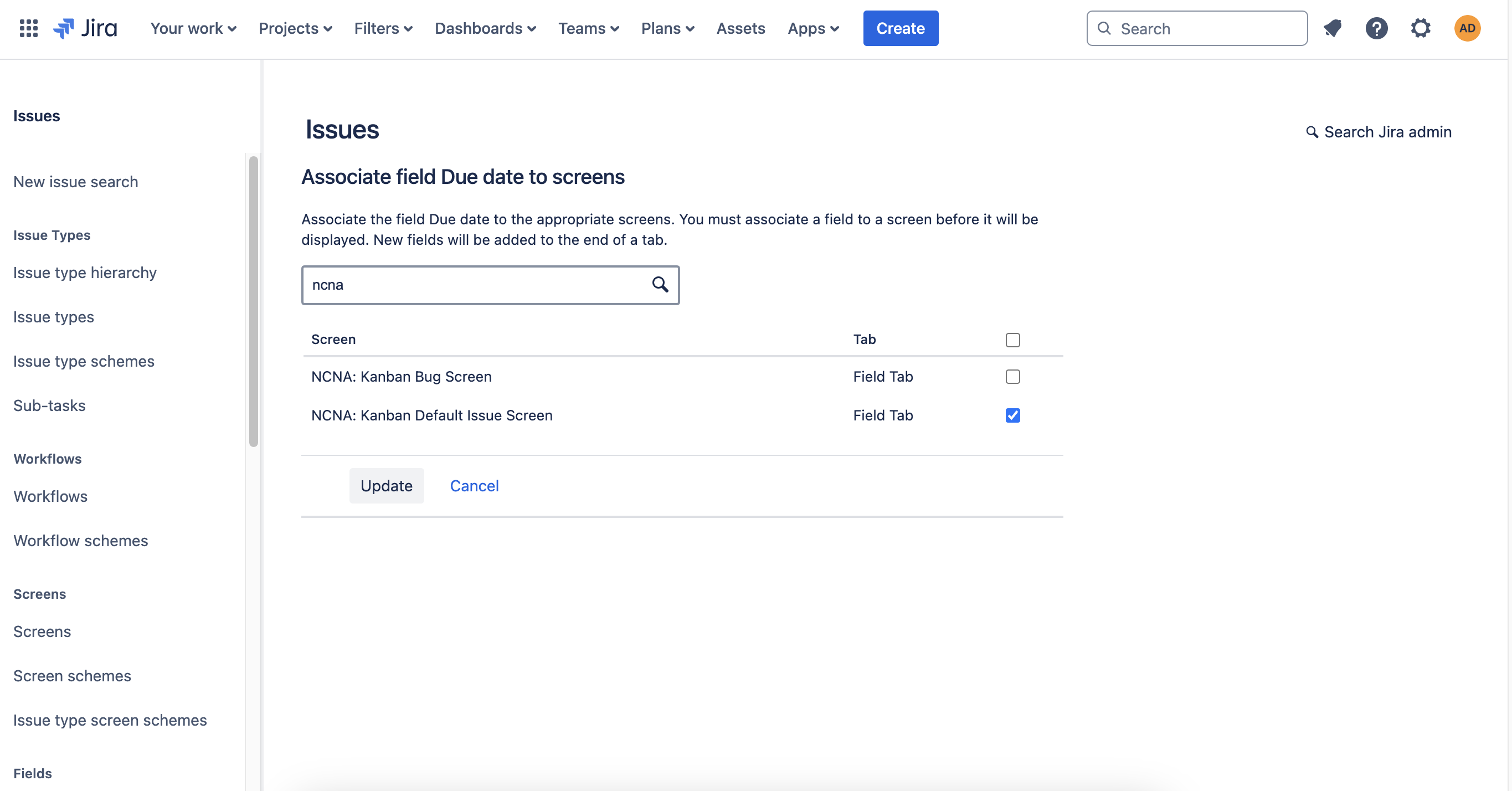The height and width of the screenshot is (791, 1512).
Task: Click the Update button
Action: point(386,486)
